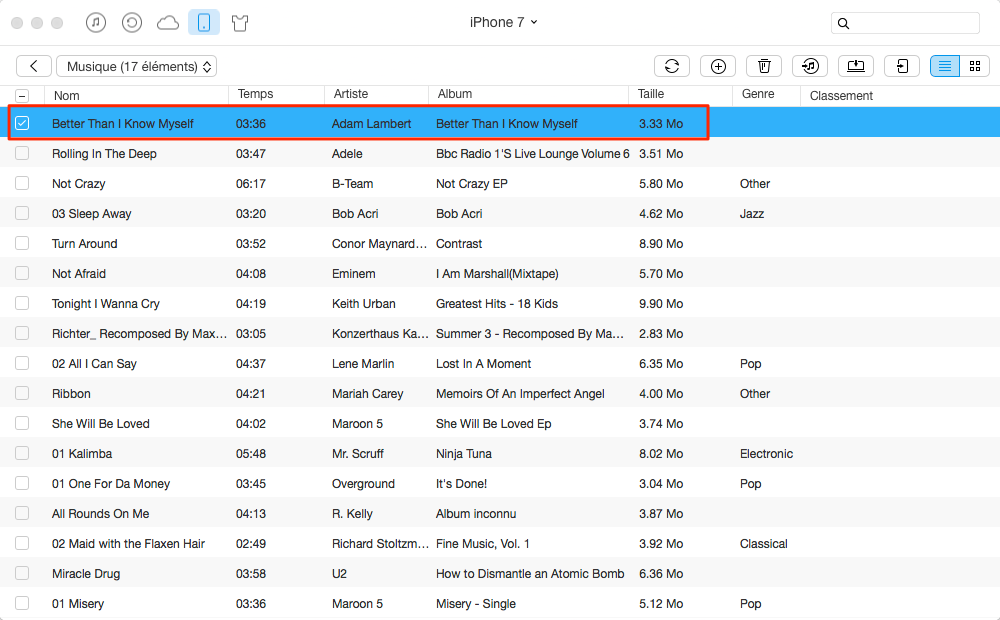Click artist U2
The height and width of the screenshot is (620, 1000).
[x=339, y=573]
